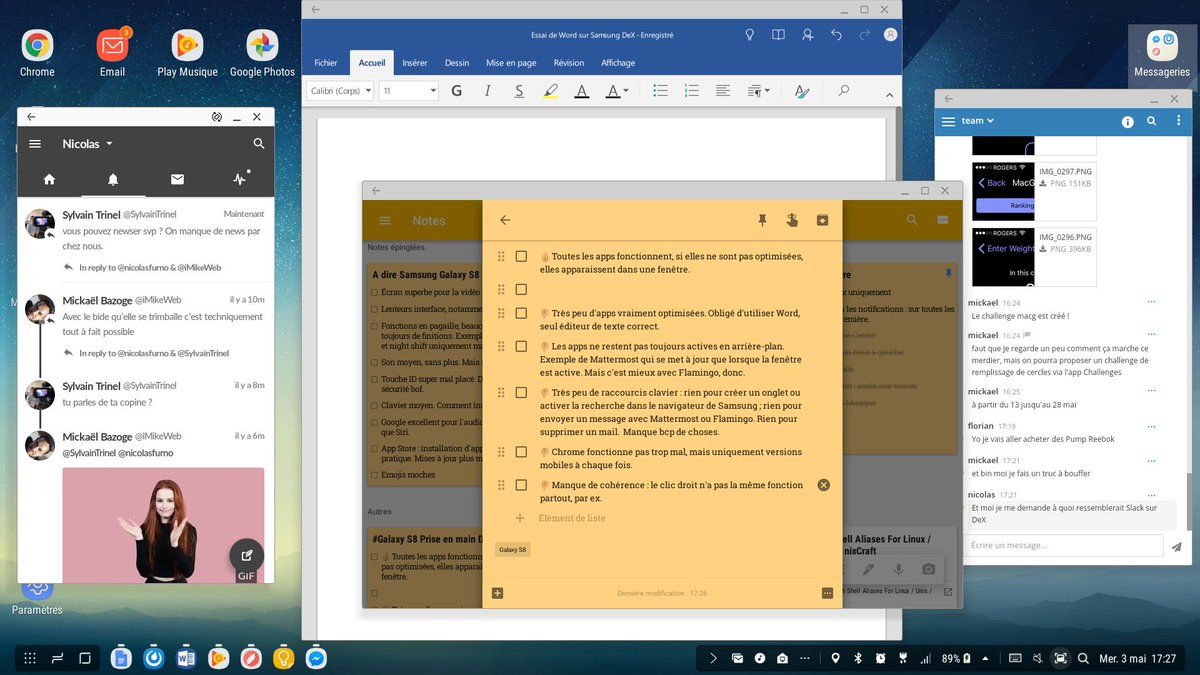Archive the open Keep note

822,220
